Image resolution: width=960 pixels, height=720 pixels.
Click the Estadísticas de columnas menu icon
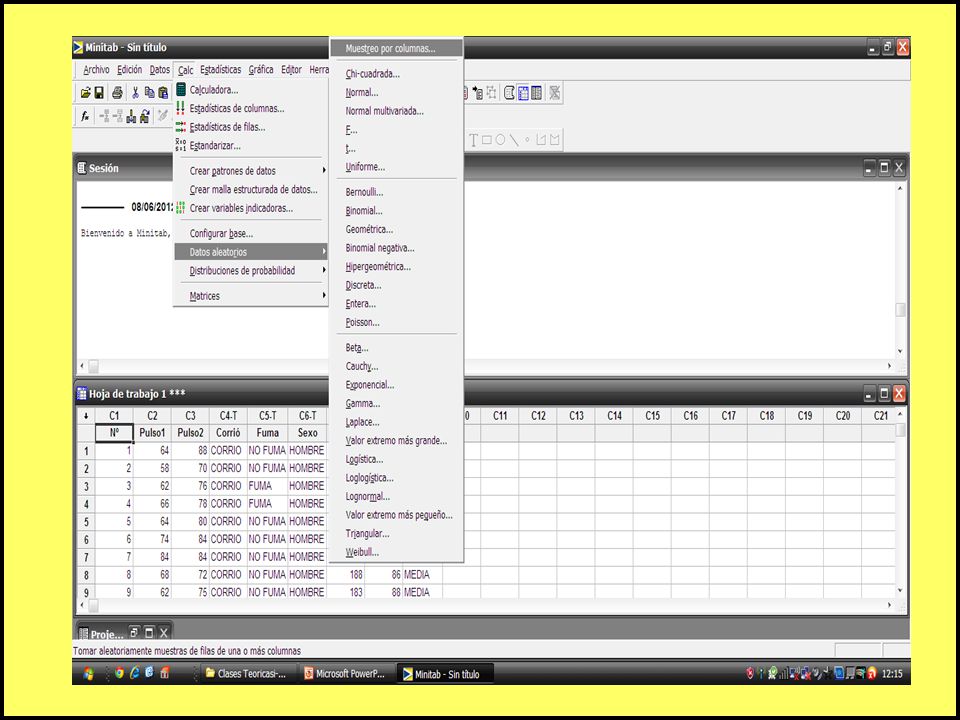(180, 108)
